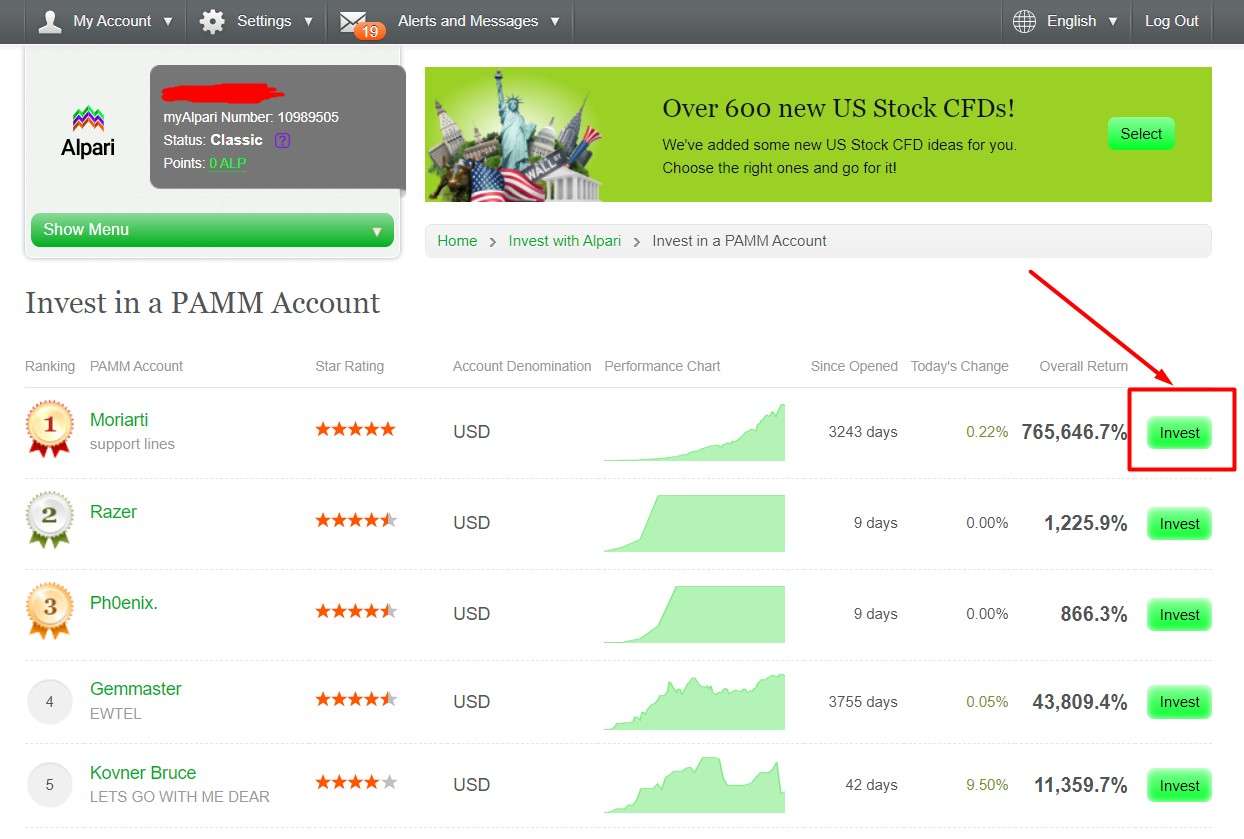Open the envelope alerts icon with badge 19
Image resolution: width=1244 pixels, height=839 pixels.
[361, 23]
